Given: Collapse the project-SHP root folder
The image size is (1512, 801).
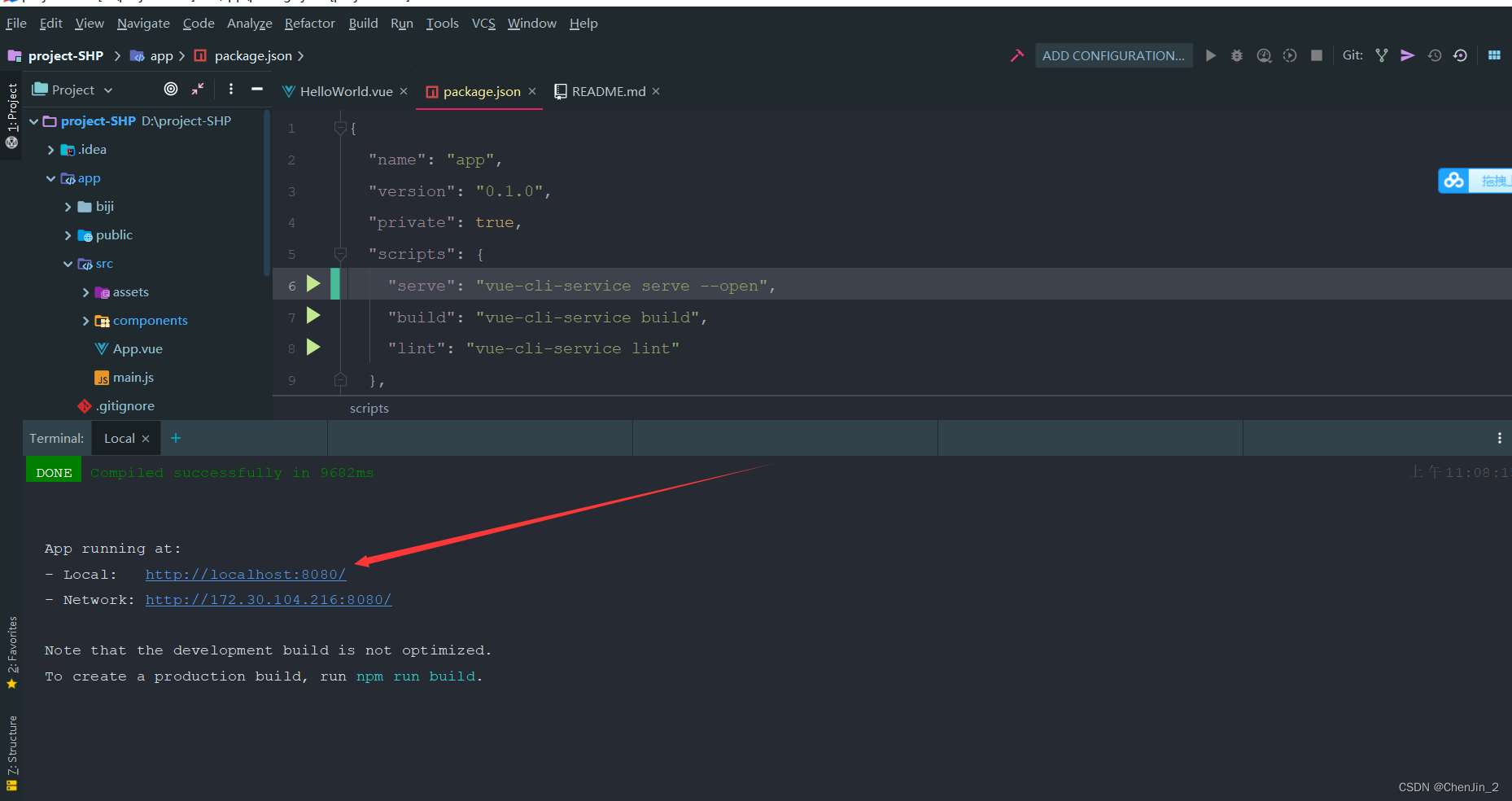Looking at the screenshot, I should click(x=34, y=121).
